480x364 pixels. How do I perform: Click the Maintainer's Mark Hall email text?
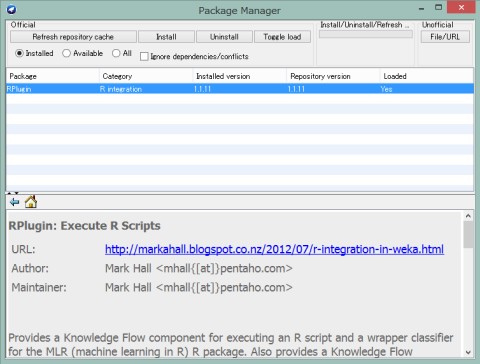[199, 287]
